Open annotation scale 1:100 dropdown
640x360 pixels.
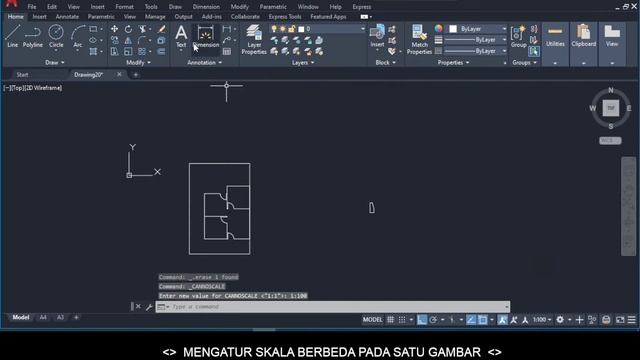tap(542, 320)
